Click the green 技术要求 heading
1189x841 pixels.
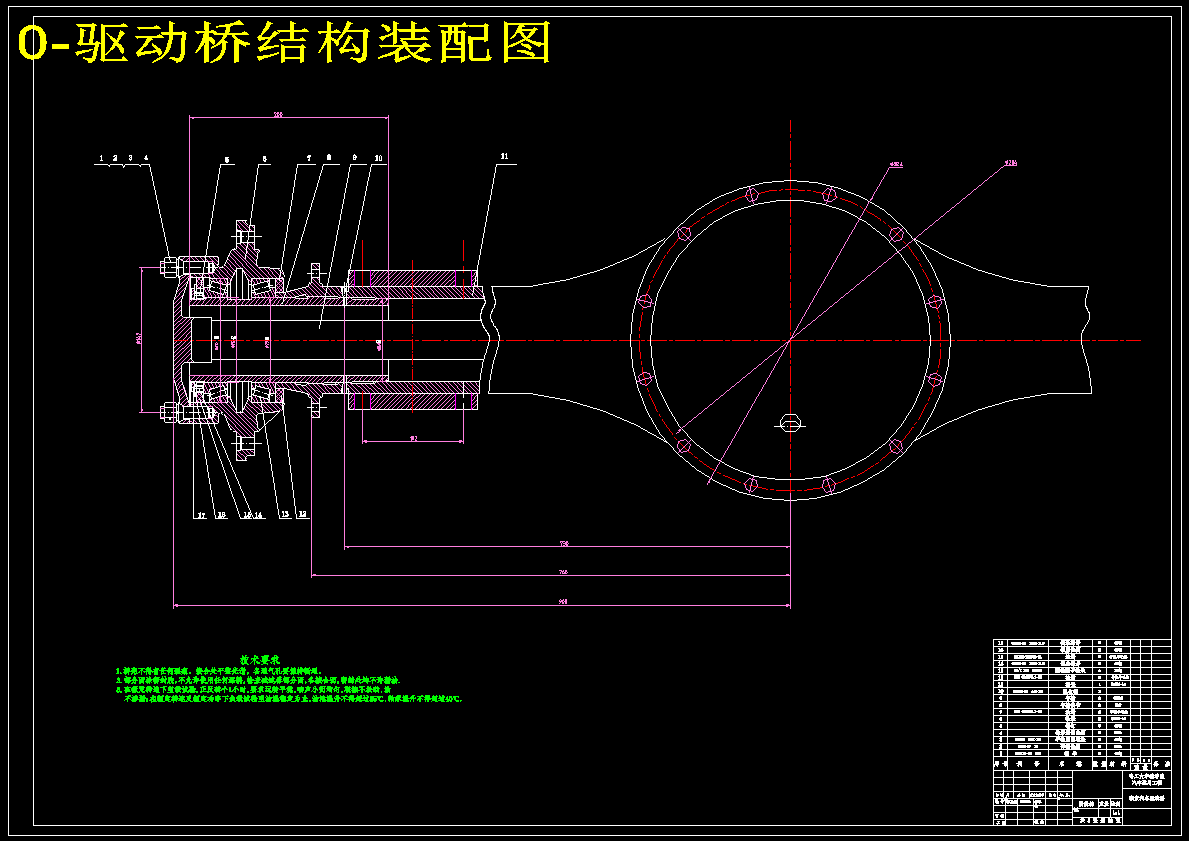pyautogui.click(x=260, y=659)
